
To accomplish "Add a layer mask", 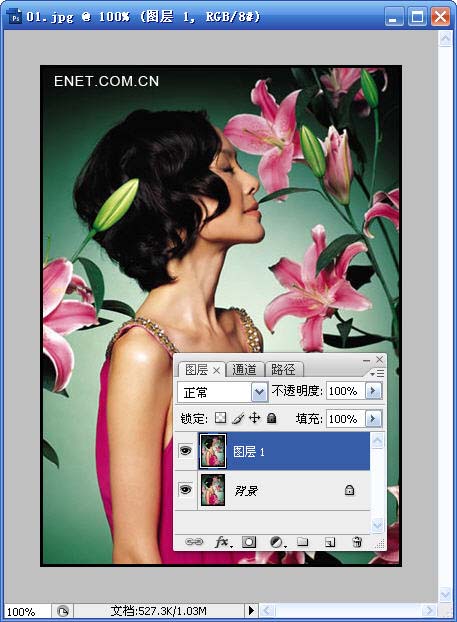I will tap(249, 542).
